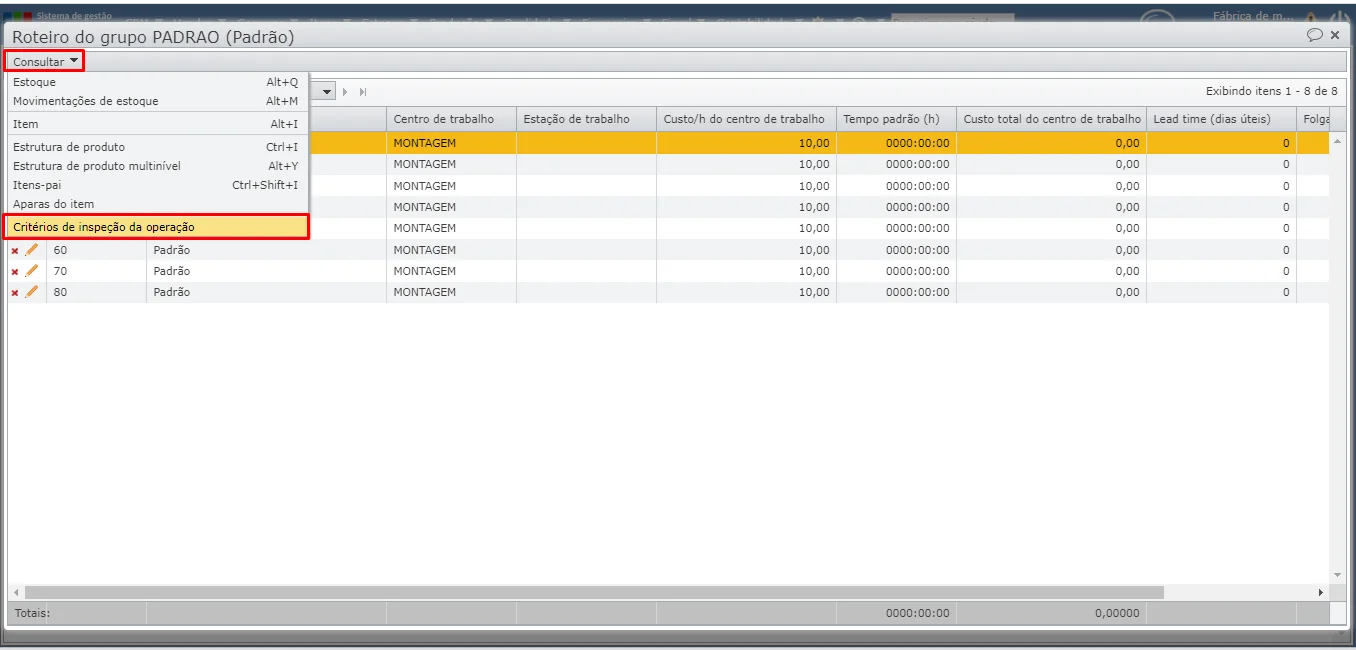Jump to last page arrow
Screen dimensions: 1356x650
pyautogui.click(x=363, y=91)
